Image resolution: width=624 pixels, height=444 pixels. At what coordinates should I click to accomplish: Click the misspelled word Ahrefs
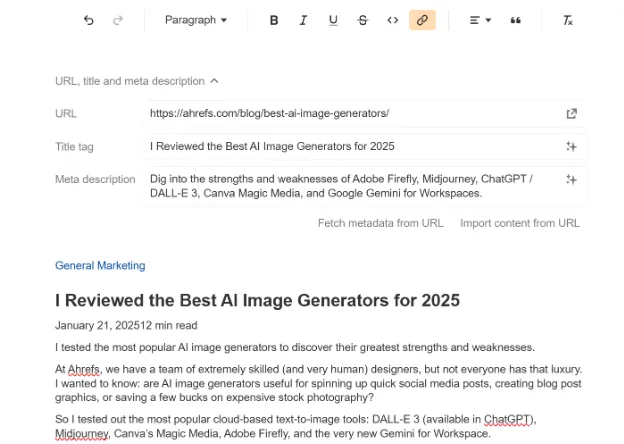coord(84,369)
